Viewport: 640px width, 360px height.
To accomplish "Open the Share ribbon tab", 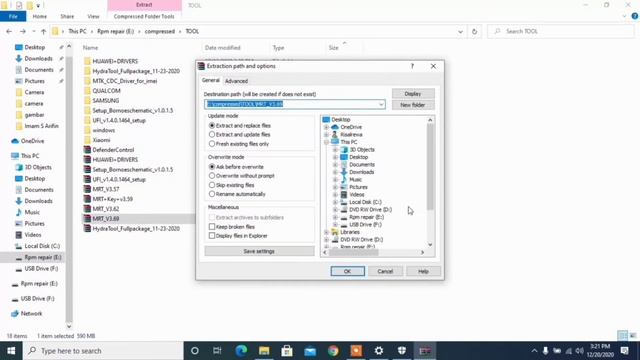I will [67, 16].
